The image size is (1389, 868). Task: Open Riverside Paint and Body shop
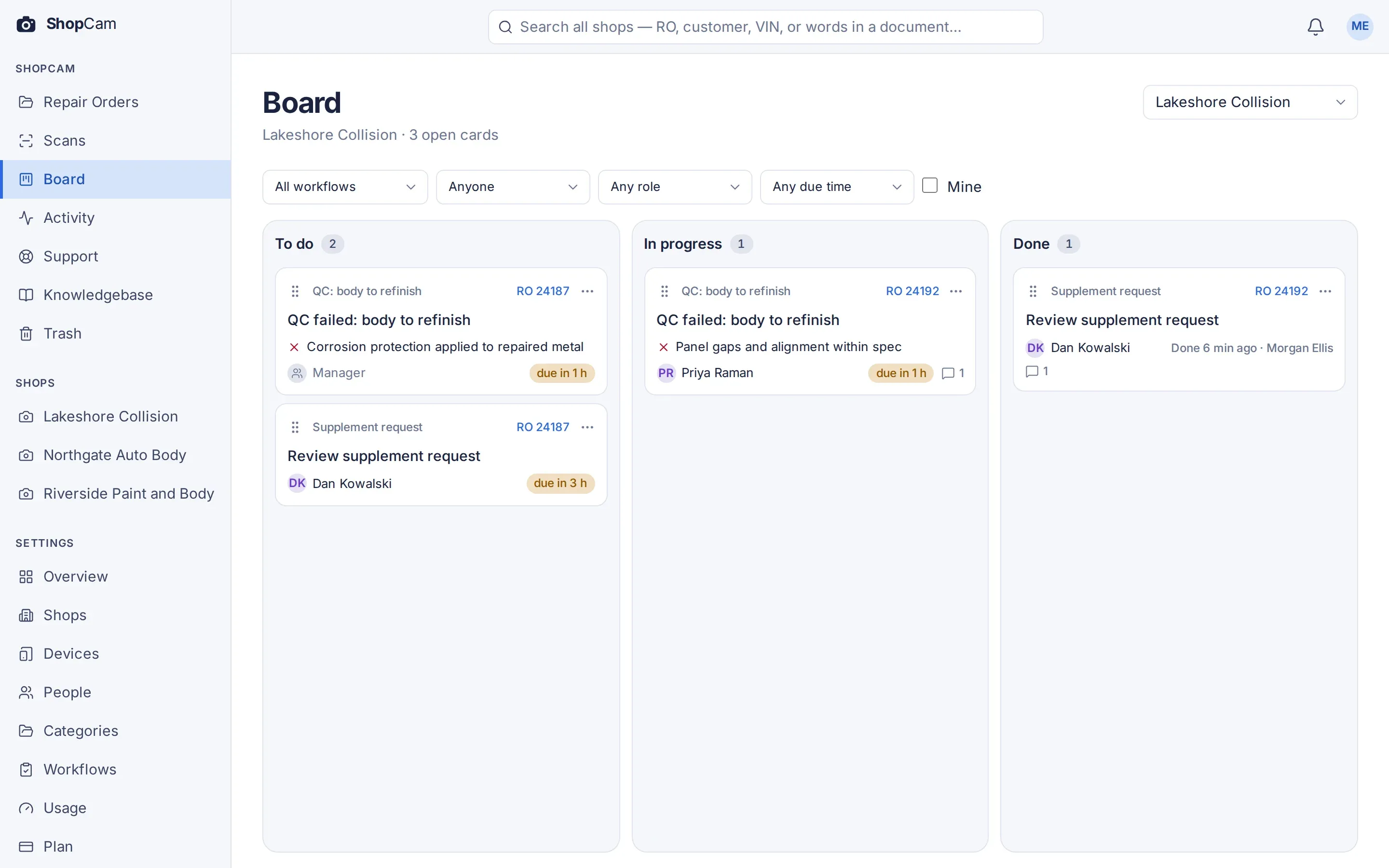pos(115,494)
